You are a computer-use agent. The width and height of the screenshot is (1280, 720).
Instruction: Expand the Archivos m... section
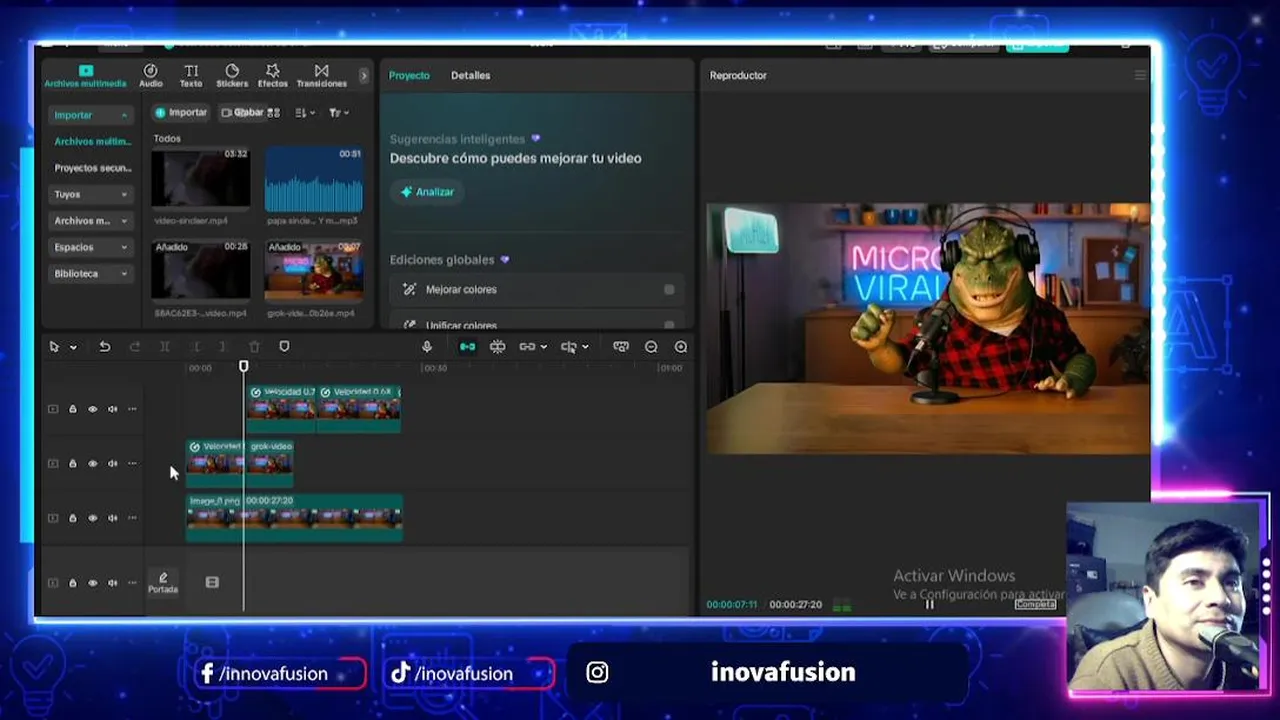coord(124,221)
